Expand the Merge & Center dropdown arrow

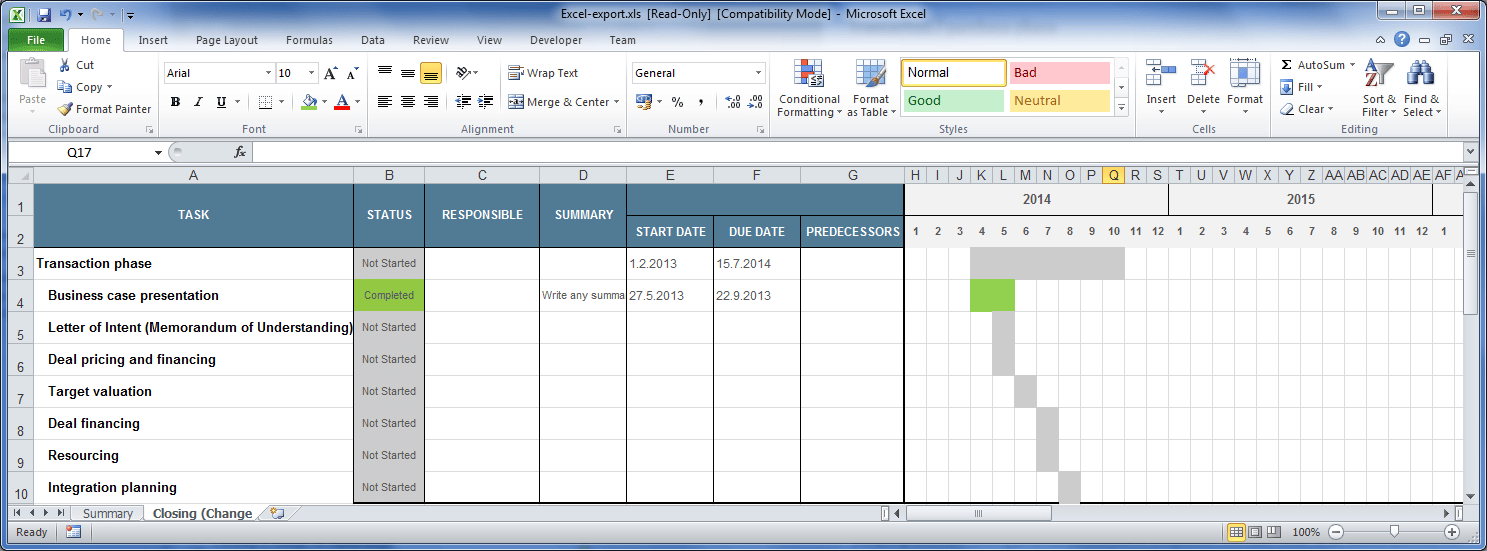617,102
